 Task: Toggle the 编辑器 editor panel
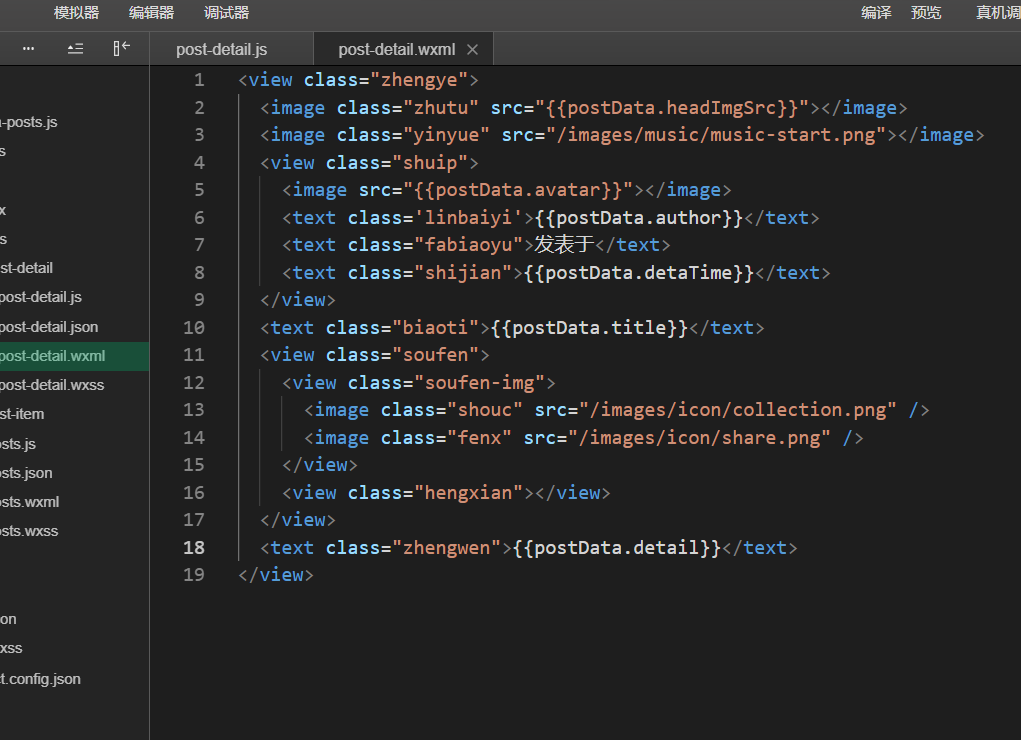(151, 13)
